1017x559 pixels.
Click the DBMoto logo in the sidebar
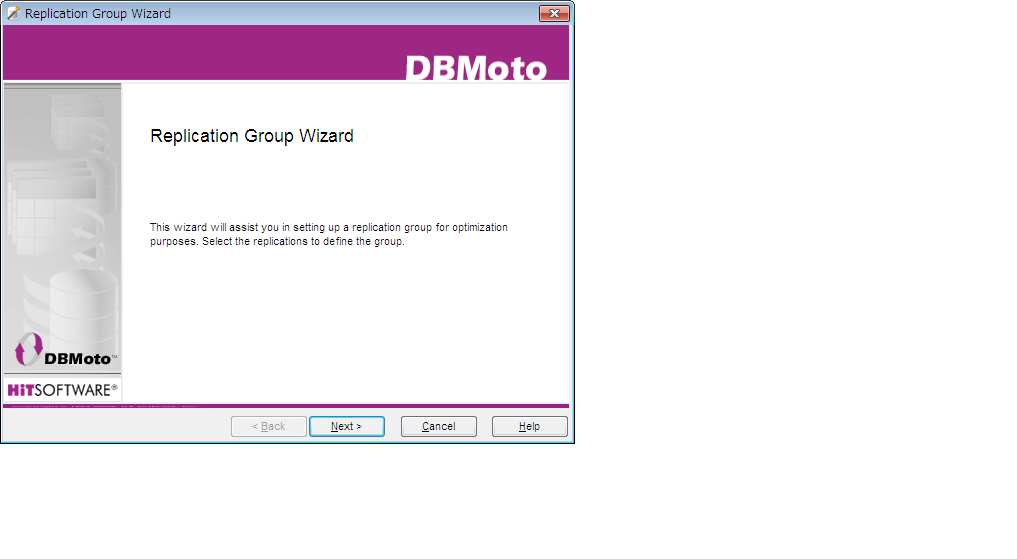point(64,350)
